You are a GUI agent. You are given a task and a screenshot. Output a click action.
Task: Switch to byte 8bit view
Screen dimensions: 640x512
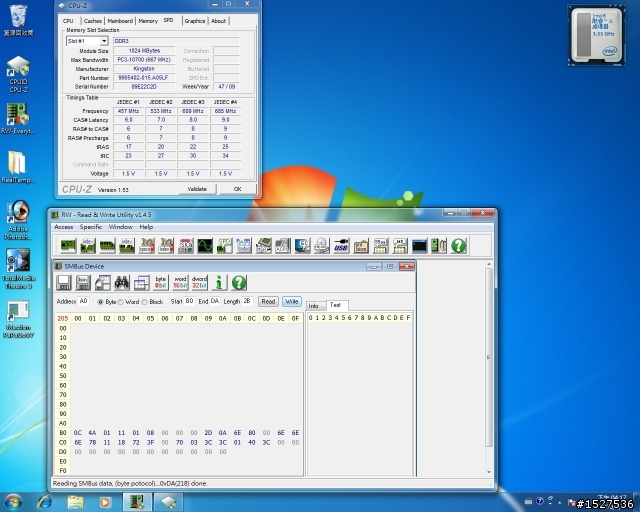(x=161, y=283)
